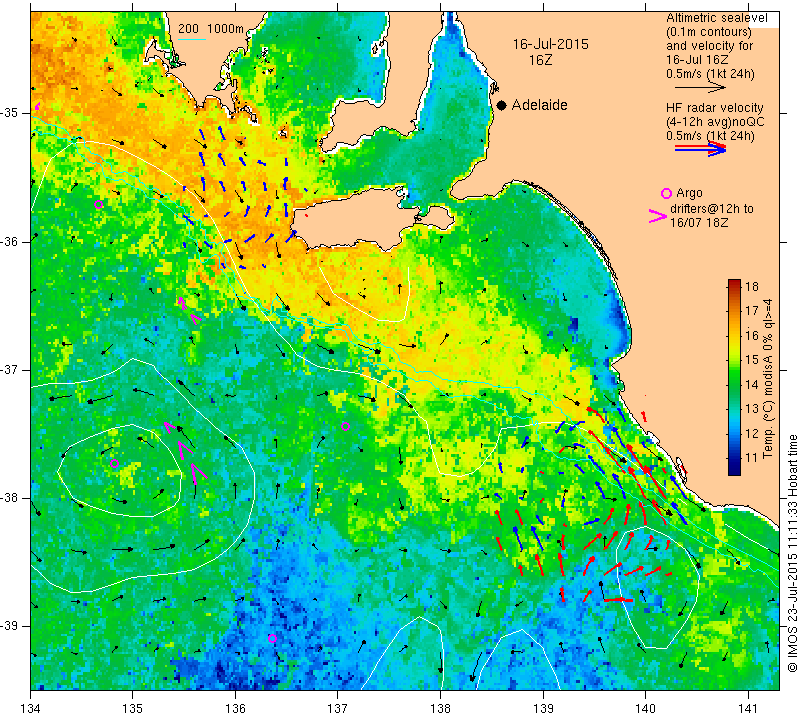This screenshot has width=800, height=720.
Task: Click the '(0.1m contours)' legend line
Action: (x=709, y=32)
